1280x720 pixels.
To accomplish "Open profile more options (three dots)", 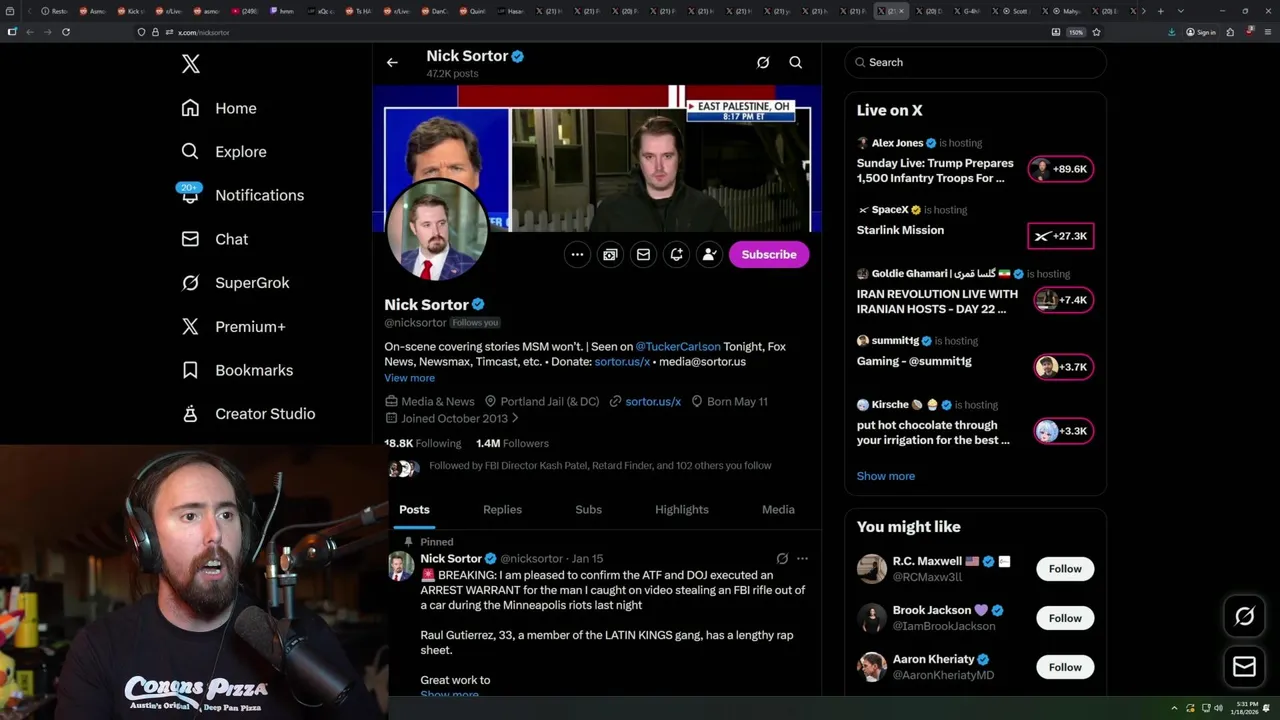I will coord(577,255).
